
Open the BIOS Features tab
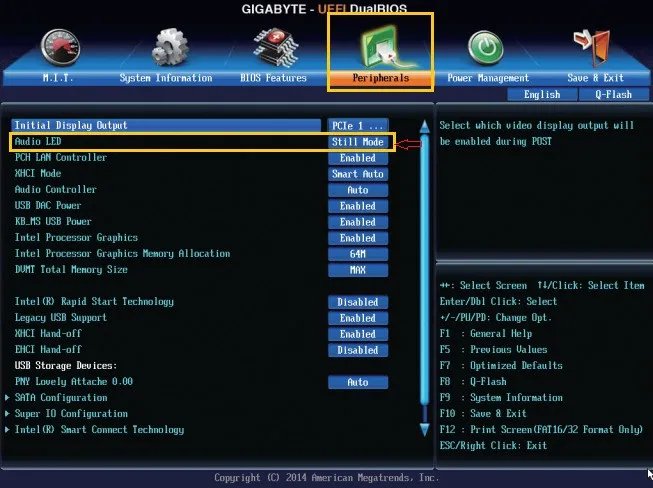273,78
